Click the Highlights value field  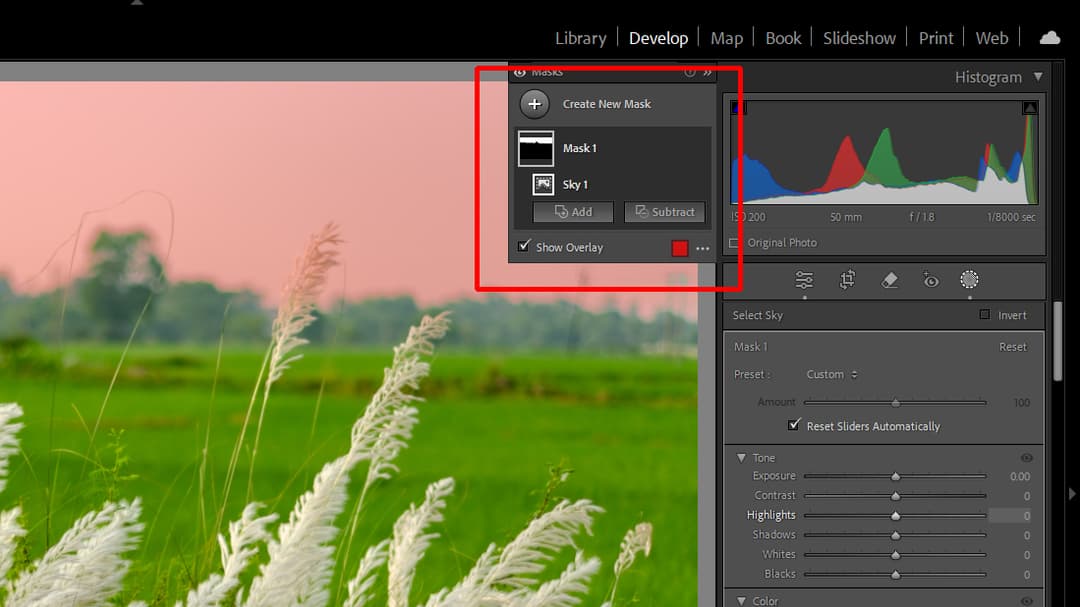(x=1010, y=515)
